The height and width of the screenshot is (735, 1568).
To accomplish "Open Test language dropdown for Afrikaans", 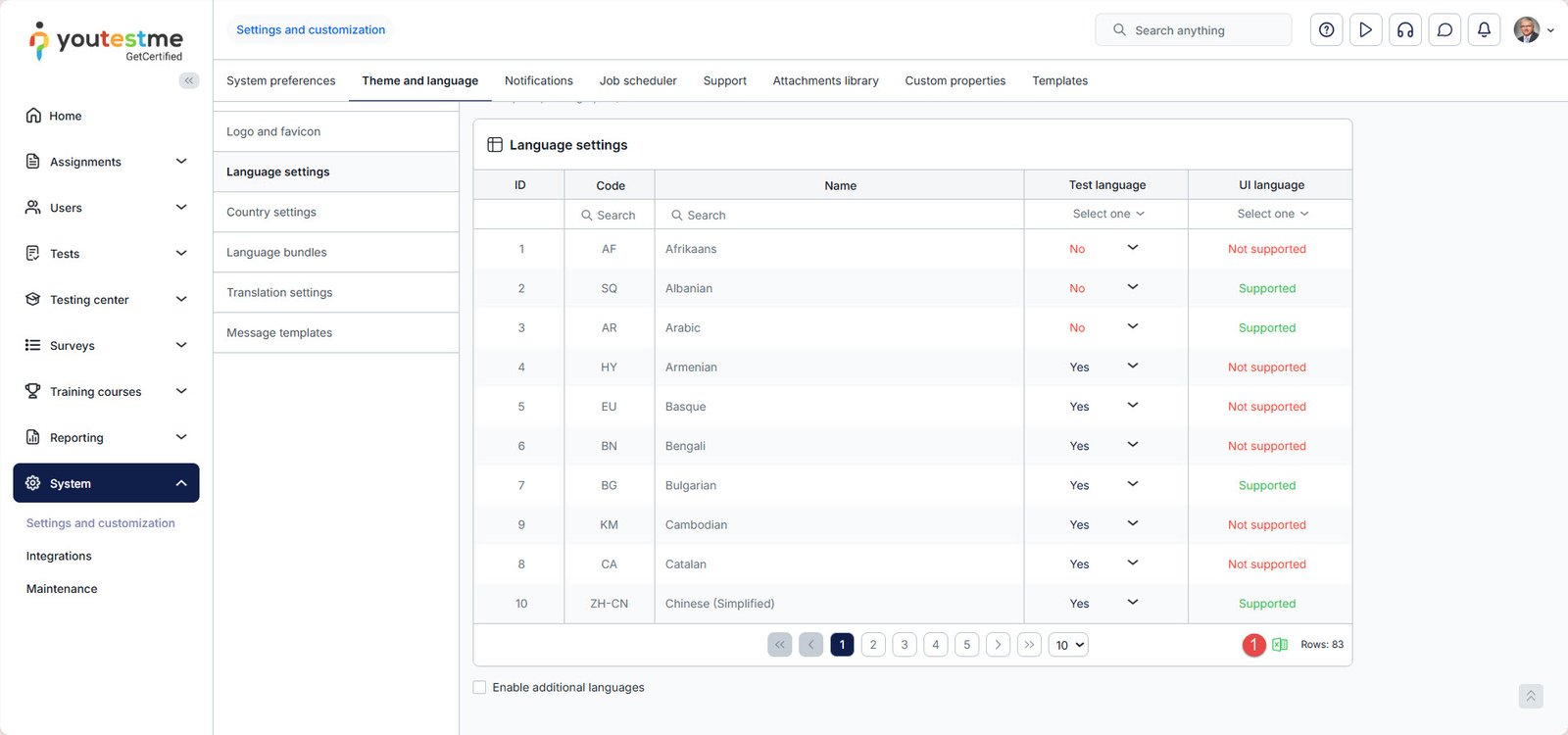I will [x=1132, y=248].
